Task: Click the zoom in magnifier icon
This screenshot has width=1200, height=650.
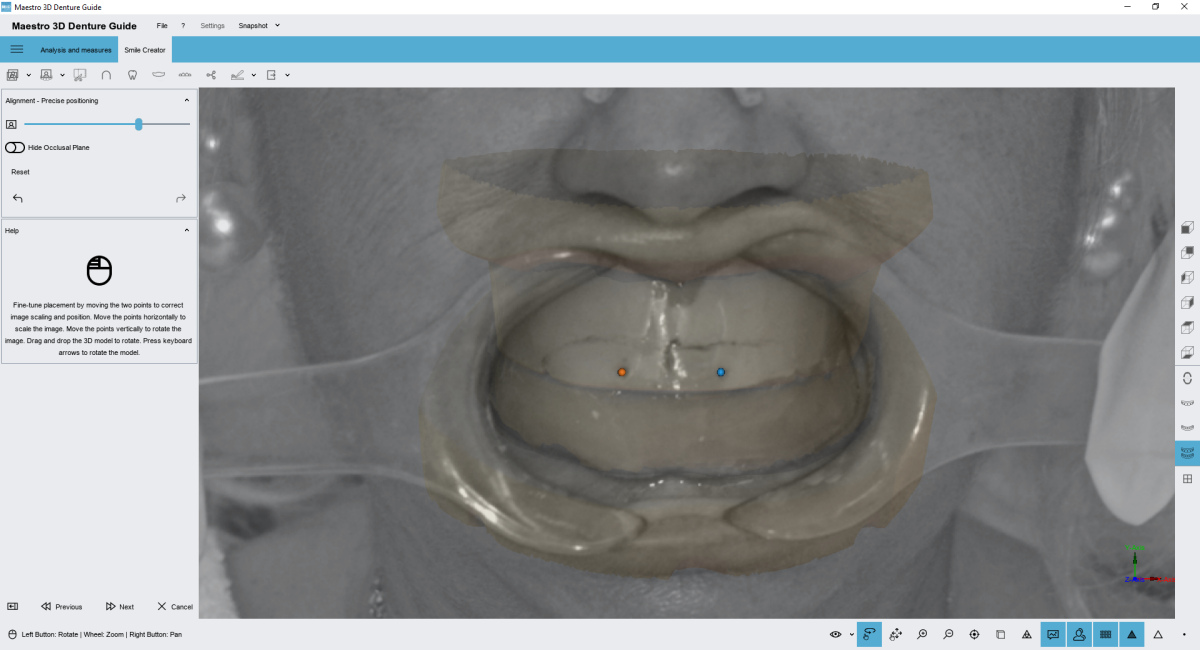Action: [922, 634]
